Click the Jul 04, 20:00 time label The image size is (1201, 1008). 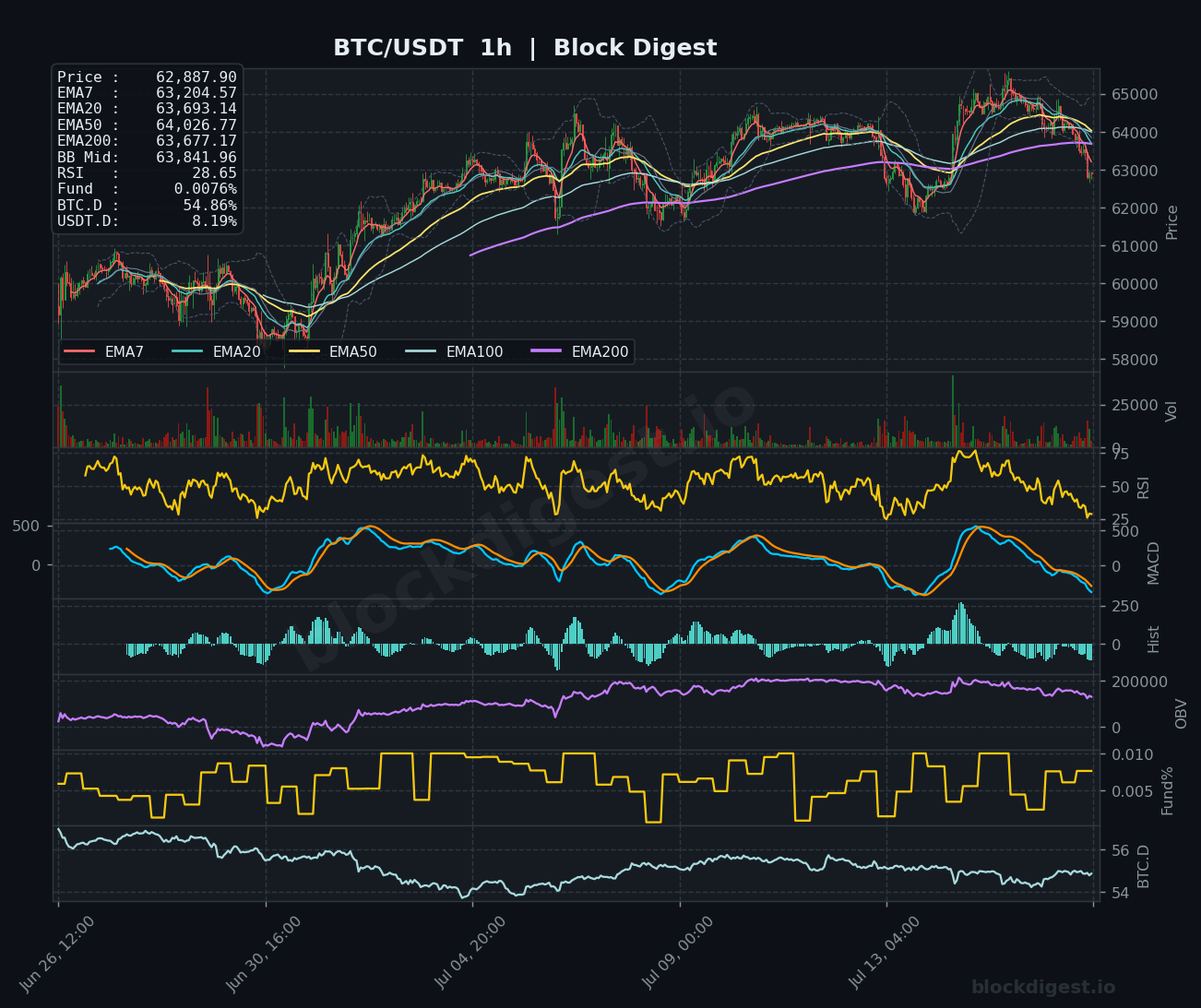tap(470, 954)
